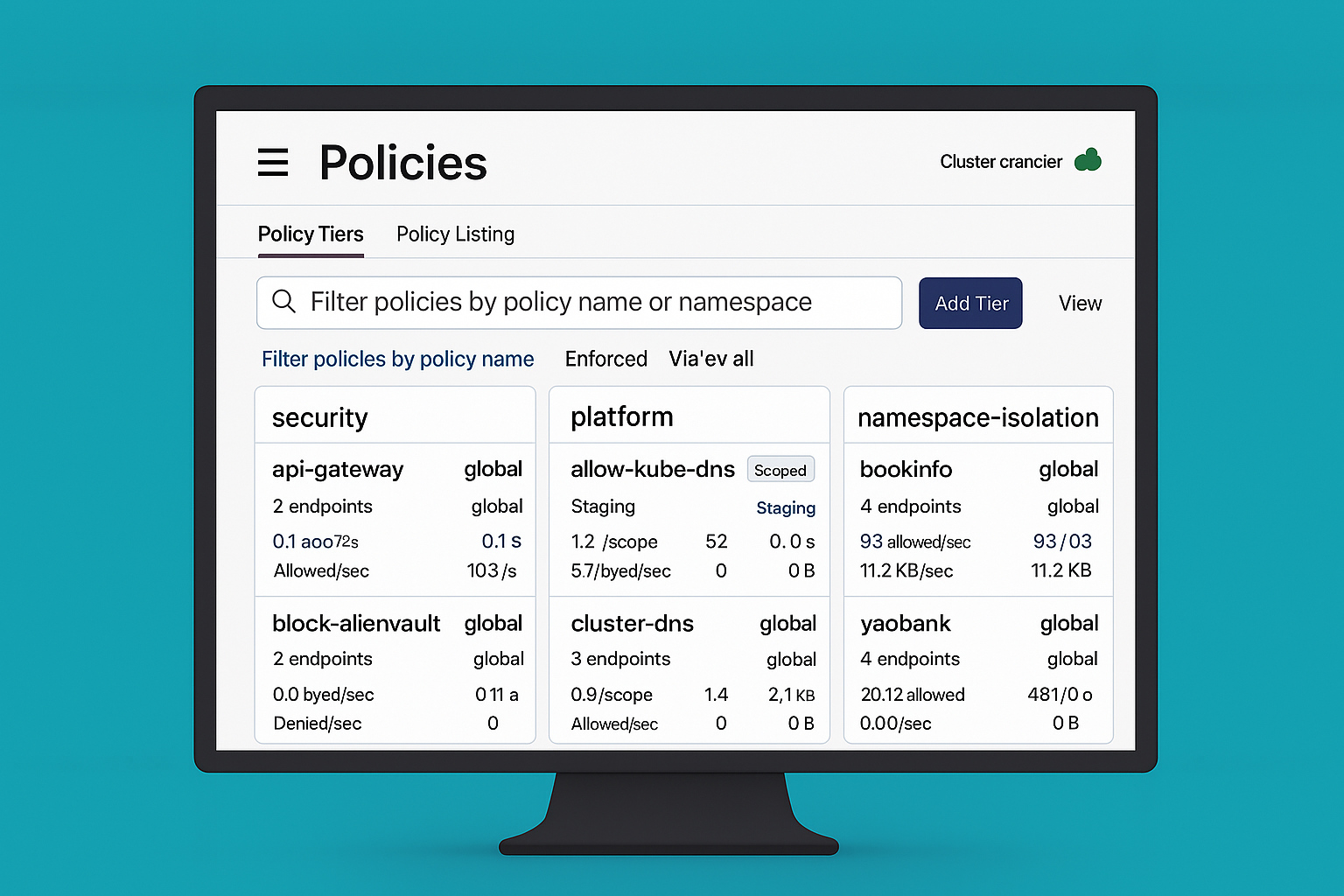Screen dimensions: 1344x896
Task: Switch to the Policy Tiers tab
Action: [x=311, y=234]
